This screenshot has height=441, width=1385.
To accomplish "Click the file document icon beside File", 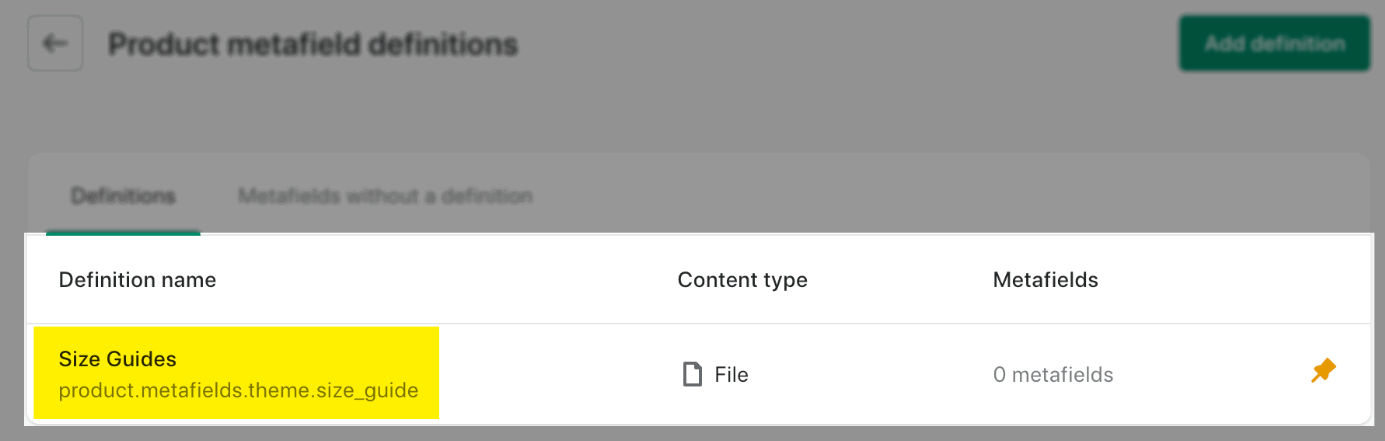I will (691, 375).
